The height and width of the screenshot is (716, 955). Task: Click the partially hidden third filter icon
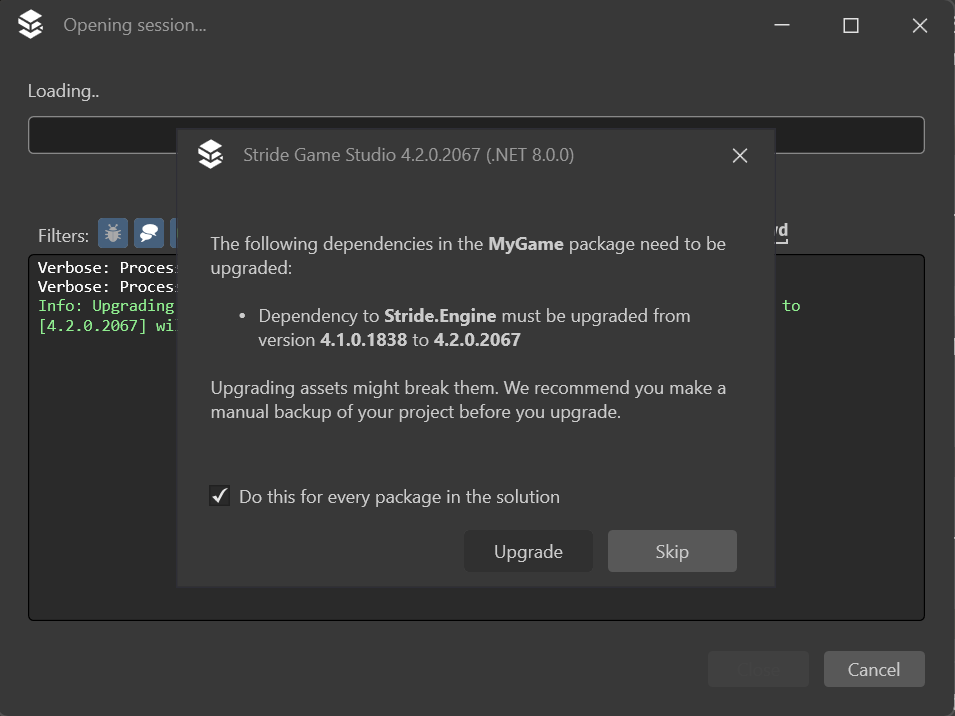point(175,233)
